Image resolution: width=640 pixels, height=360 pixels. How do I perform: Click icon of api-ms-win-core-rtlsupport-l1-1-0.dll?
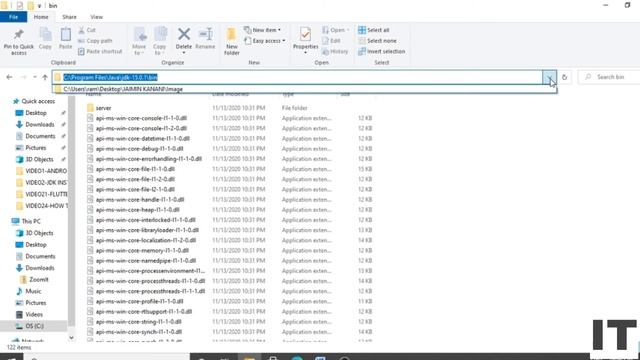tap(90, 312)
